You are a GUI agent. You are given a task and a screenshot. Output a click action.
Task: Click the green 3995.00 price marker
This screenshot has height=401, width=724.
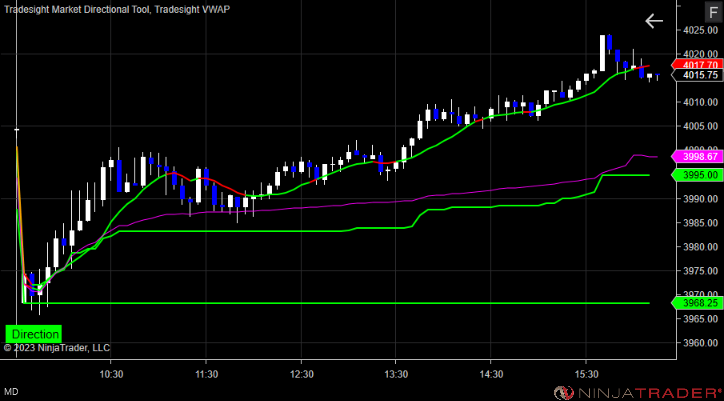tap(697, 175)
